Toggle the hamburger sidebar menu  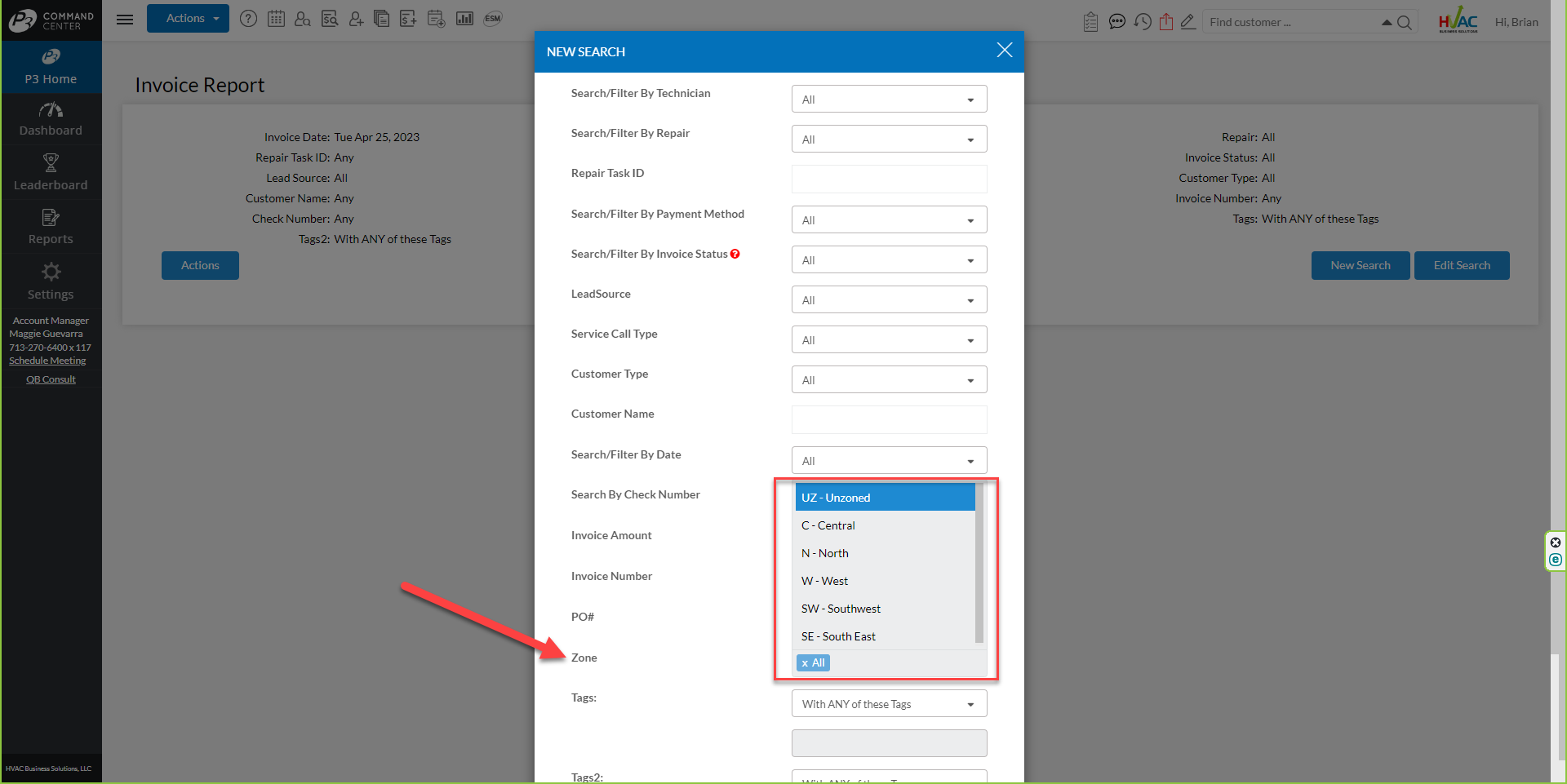125,19
